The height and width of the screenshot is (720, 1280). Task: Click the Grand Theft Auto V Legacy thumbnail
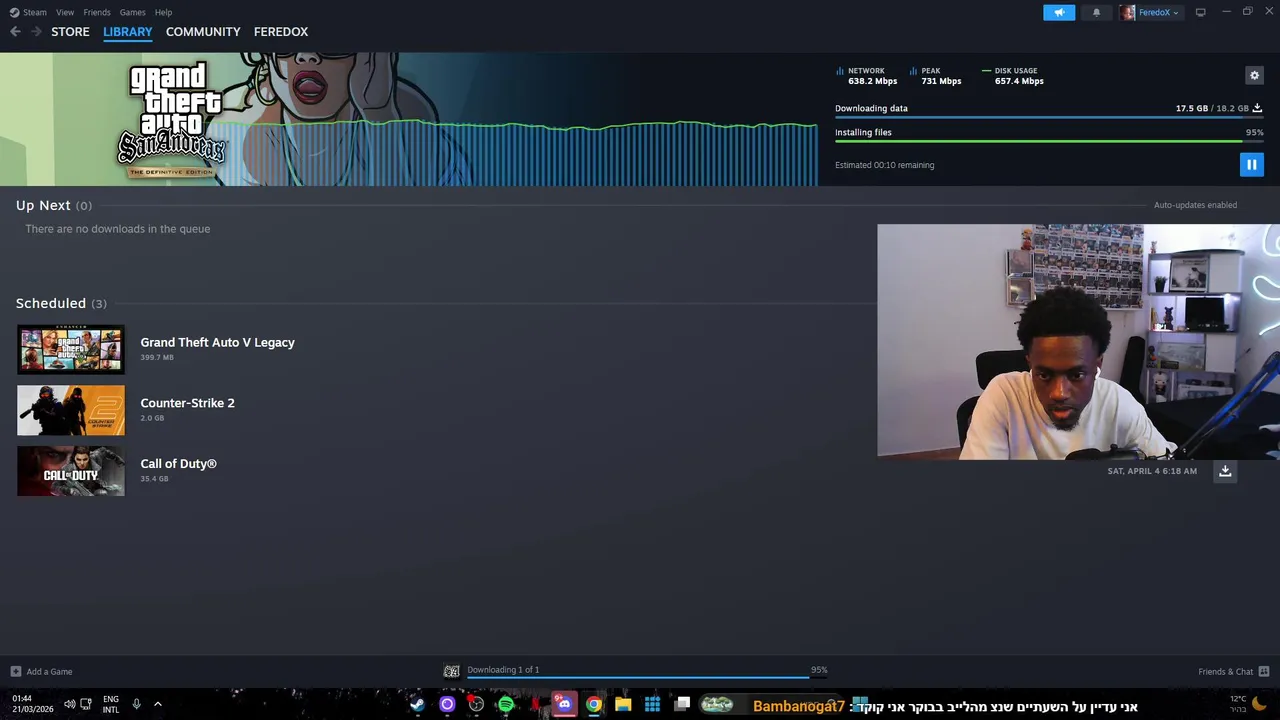[71, 349]
